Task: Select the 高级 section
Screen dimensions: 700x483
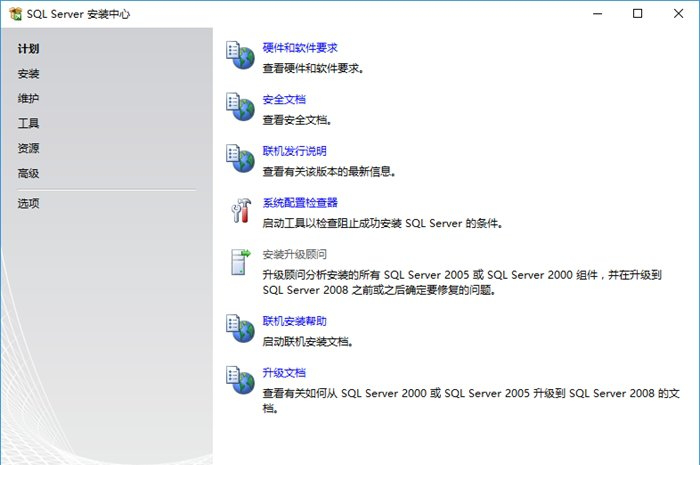Action: click(28, 173)
